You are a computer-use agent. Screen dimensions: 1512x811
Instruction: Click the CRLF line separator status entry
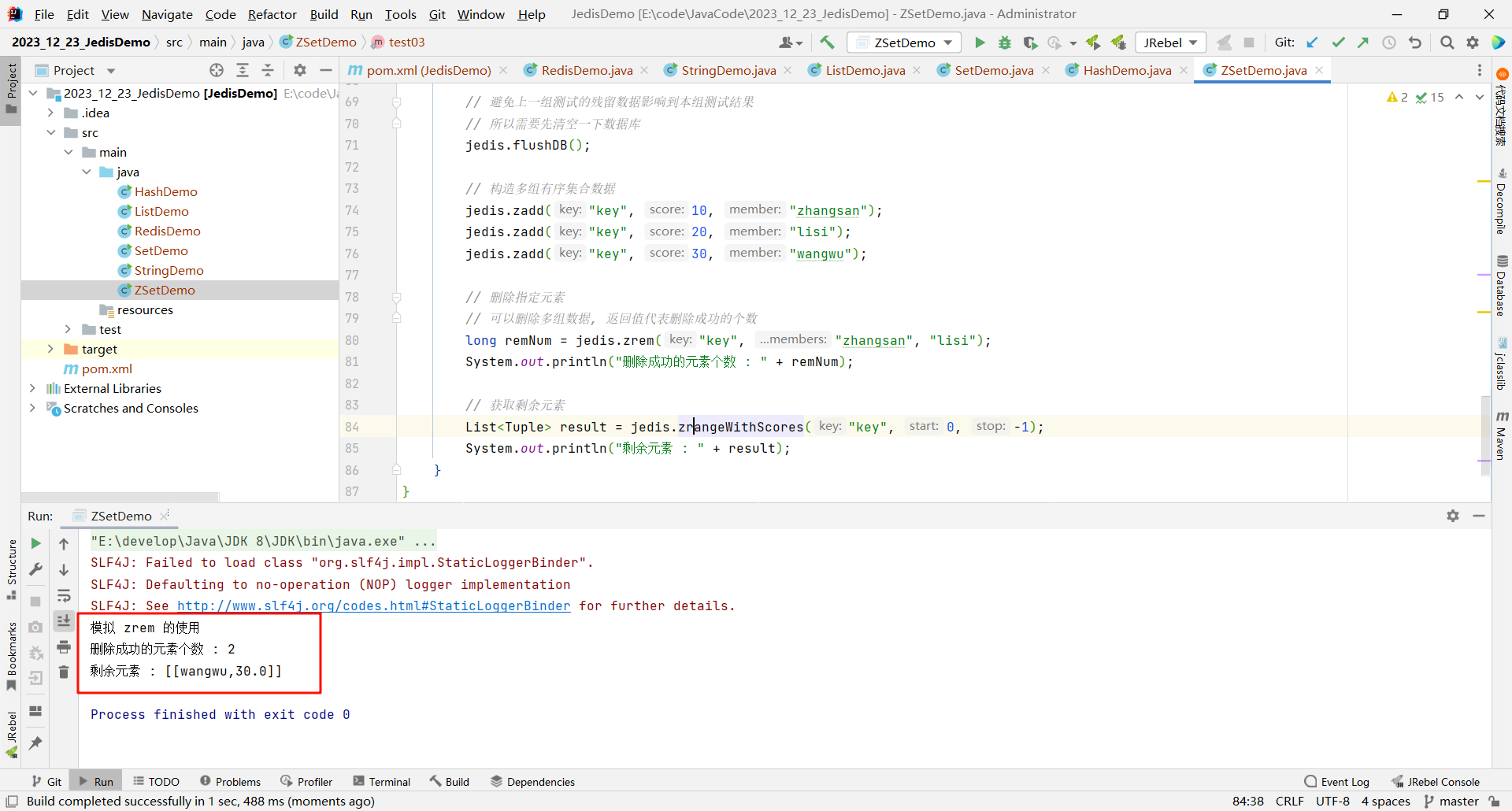[x=1290, y=801]
